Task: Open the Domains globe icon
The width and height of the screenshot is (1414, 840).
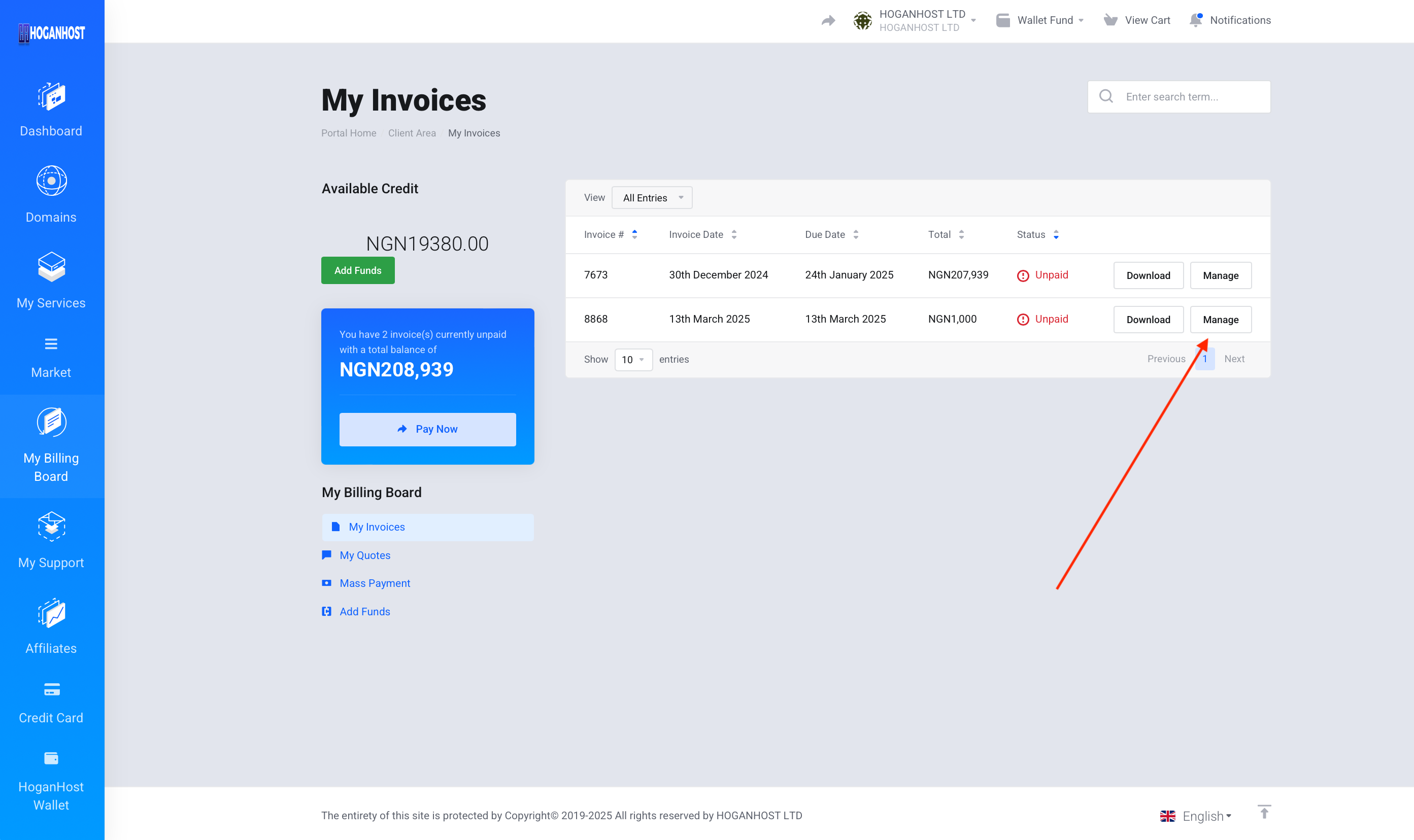Action: [52, 181]
